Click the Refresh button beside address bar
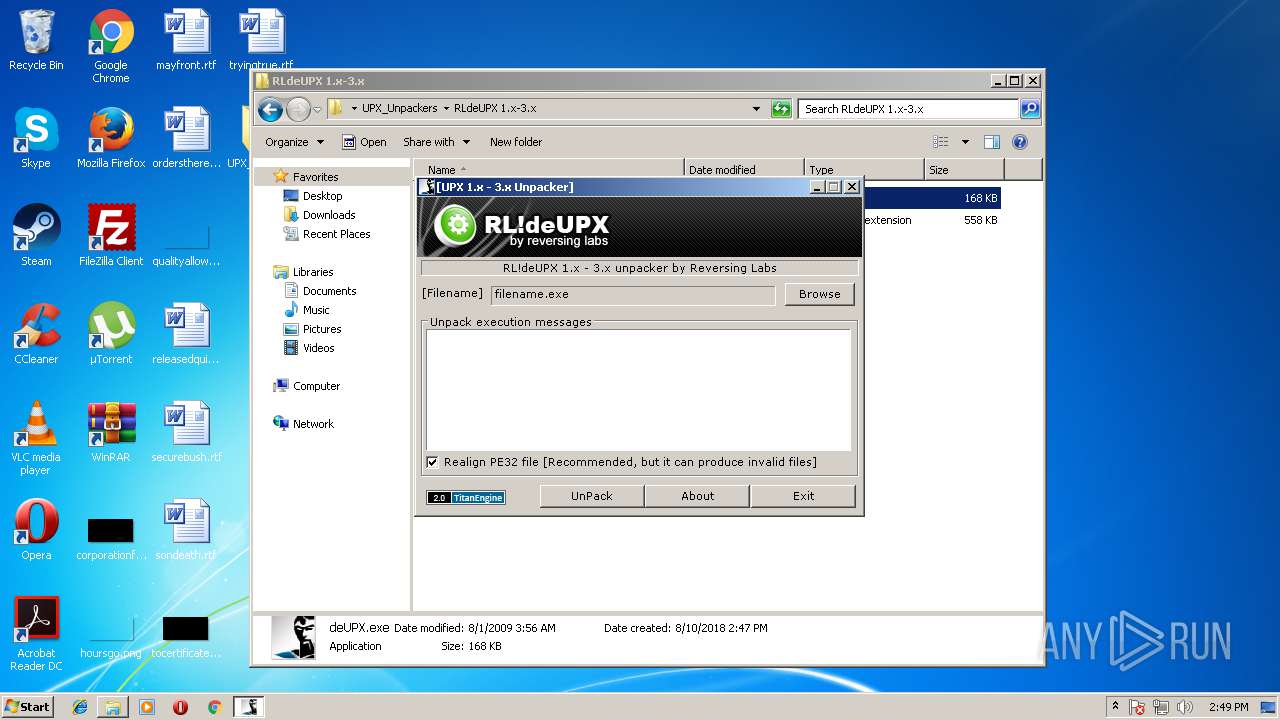 click(x=781, y=109)
